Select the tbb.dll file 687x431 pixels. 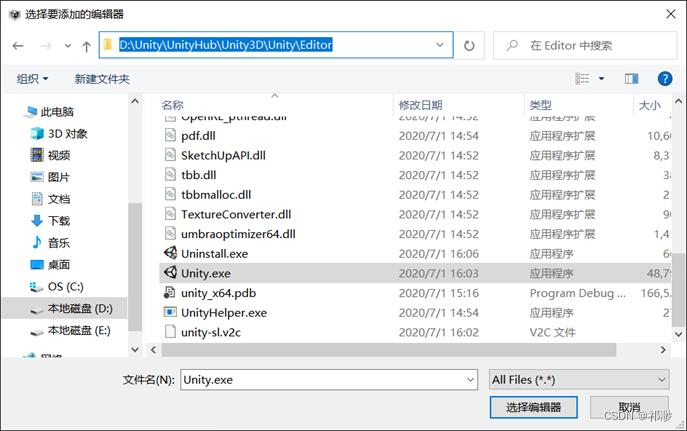coord(198,175)
